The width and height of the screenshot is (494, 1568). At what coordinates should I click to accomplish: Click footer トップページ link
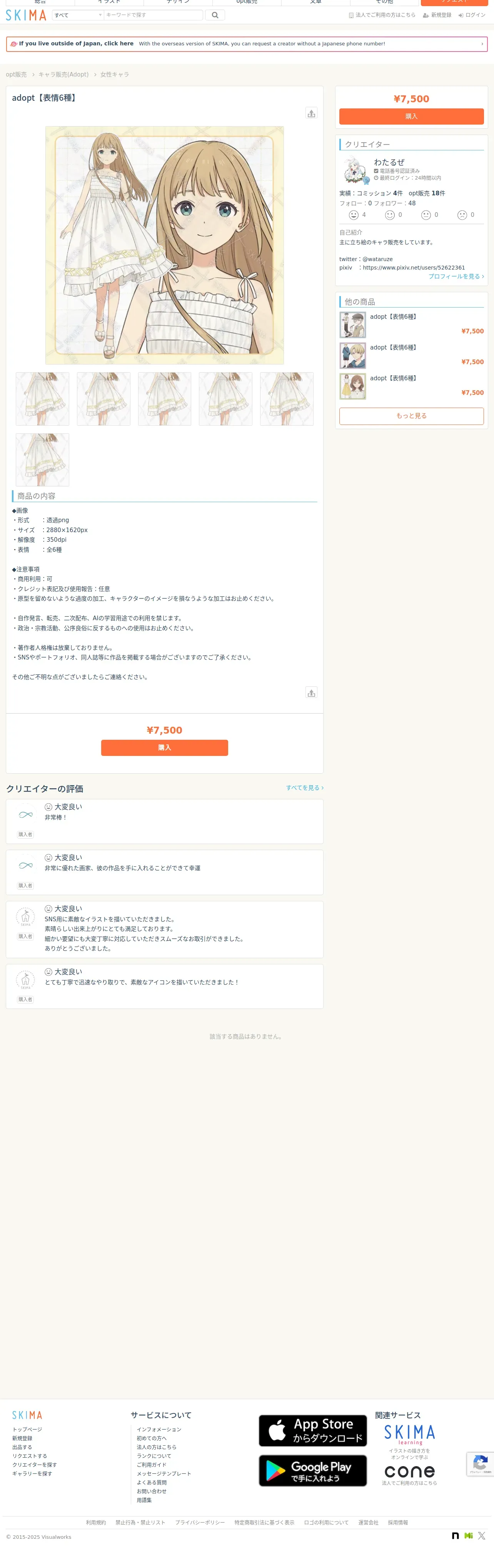click(27, 1429)
